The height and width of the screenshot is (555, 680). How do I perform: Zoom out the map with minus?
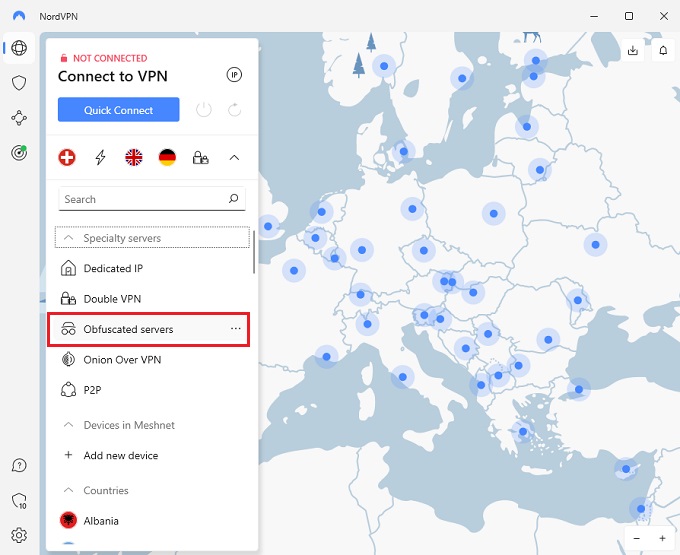(x=637, y=539)
